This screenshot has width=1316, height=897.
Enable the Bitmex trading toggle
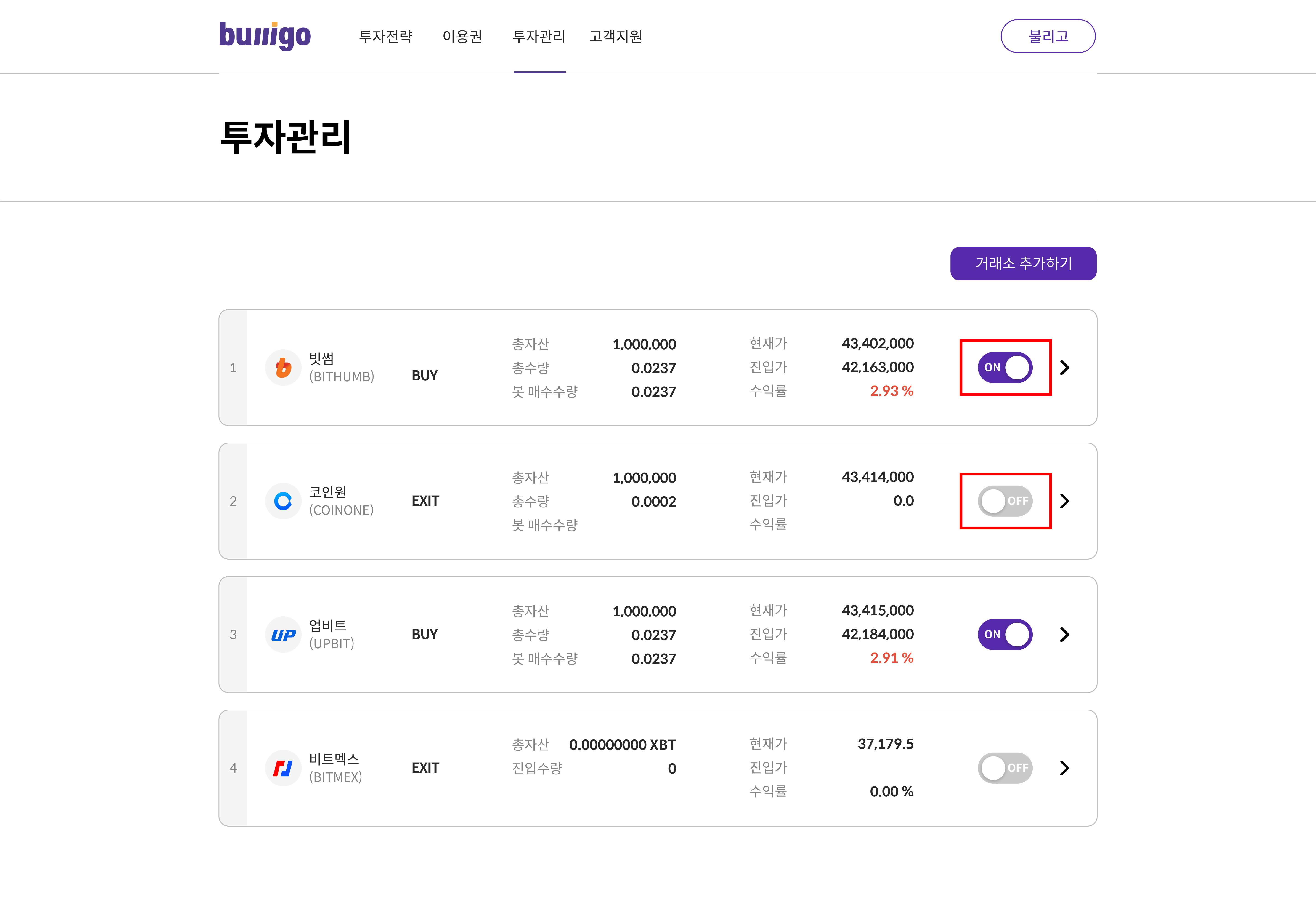tap(1005, 768)
